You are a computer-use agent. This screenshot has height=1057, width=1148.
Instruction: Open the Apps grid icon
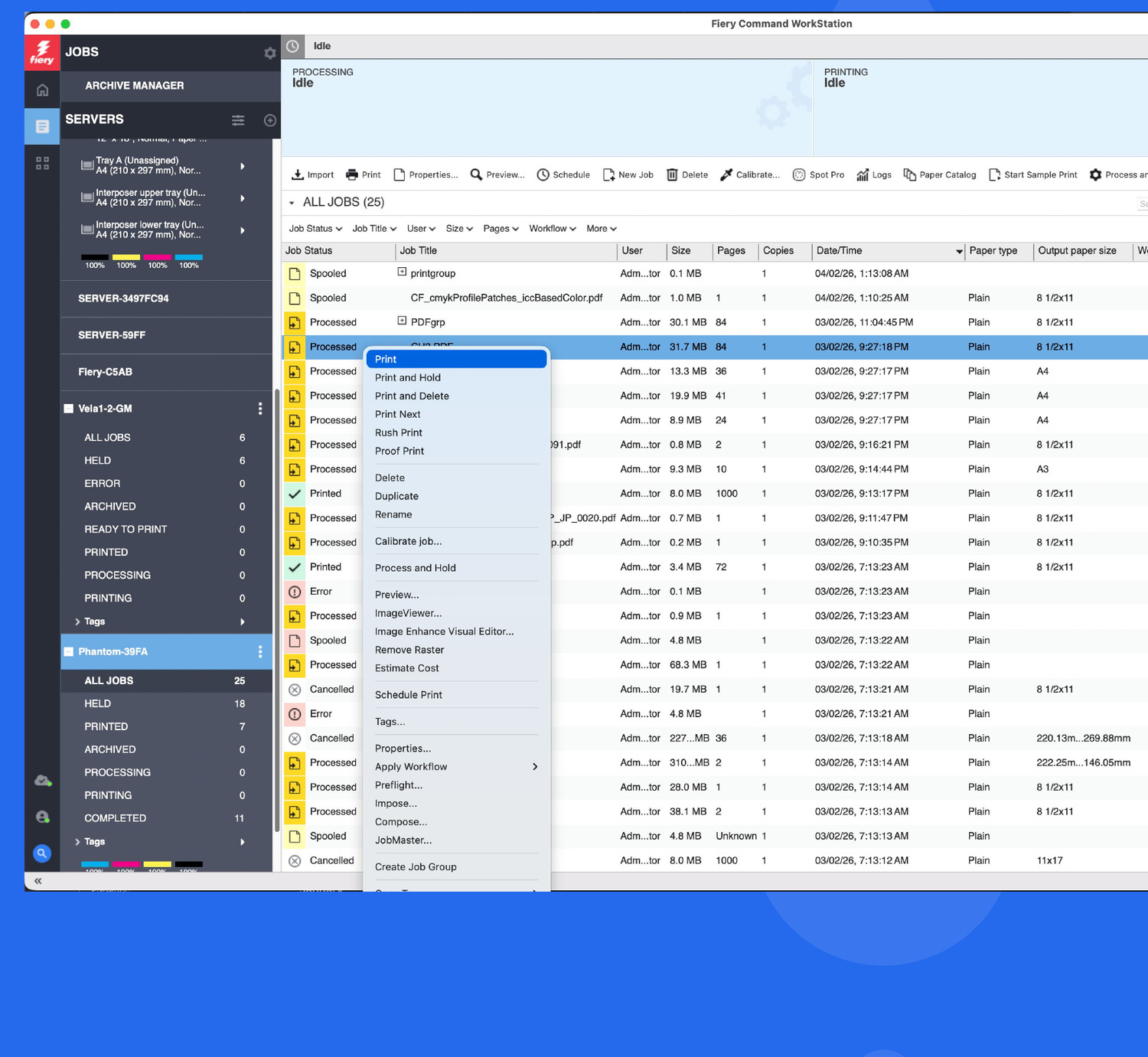point(43,163)
